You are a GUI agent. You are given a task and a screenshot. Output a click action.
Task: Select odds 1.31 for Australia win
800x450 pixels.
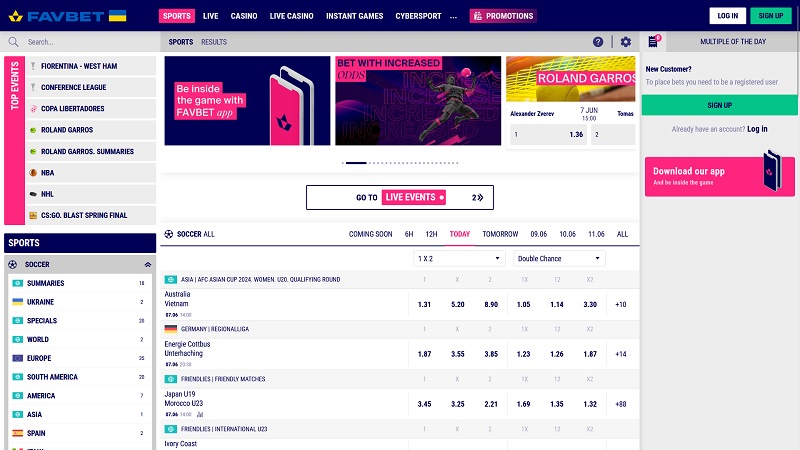point(424,304)
